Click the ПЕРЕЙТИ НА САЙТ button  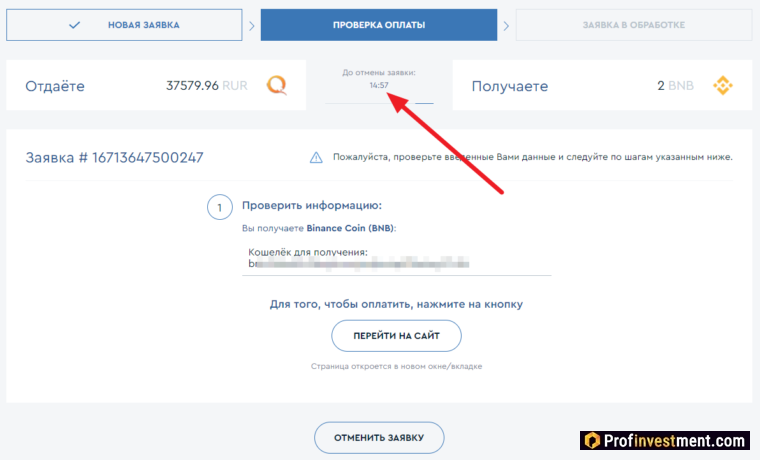pos(396,335)
